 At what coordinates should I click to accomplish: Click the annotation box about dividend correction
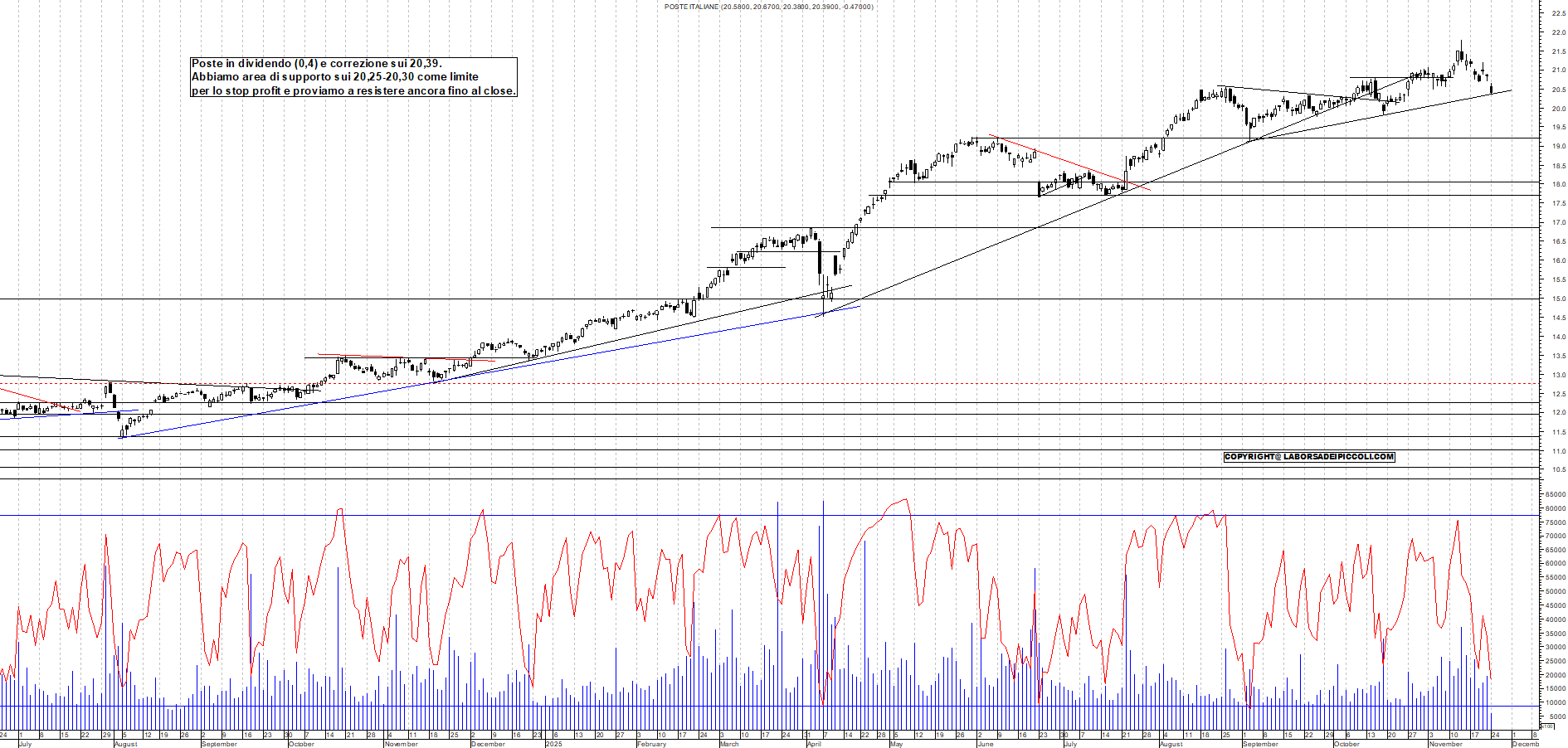pyautogui.click(x=353, y=76)
